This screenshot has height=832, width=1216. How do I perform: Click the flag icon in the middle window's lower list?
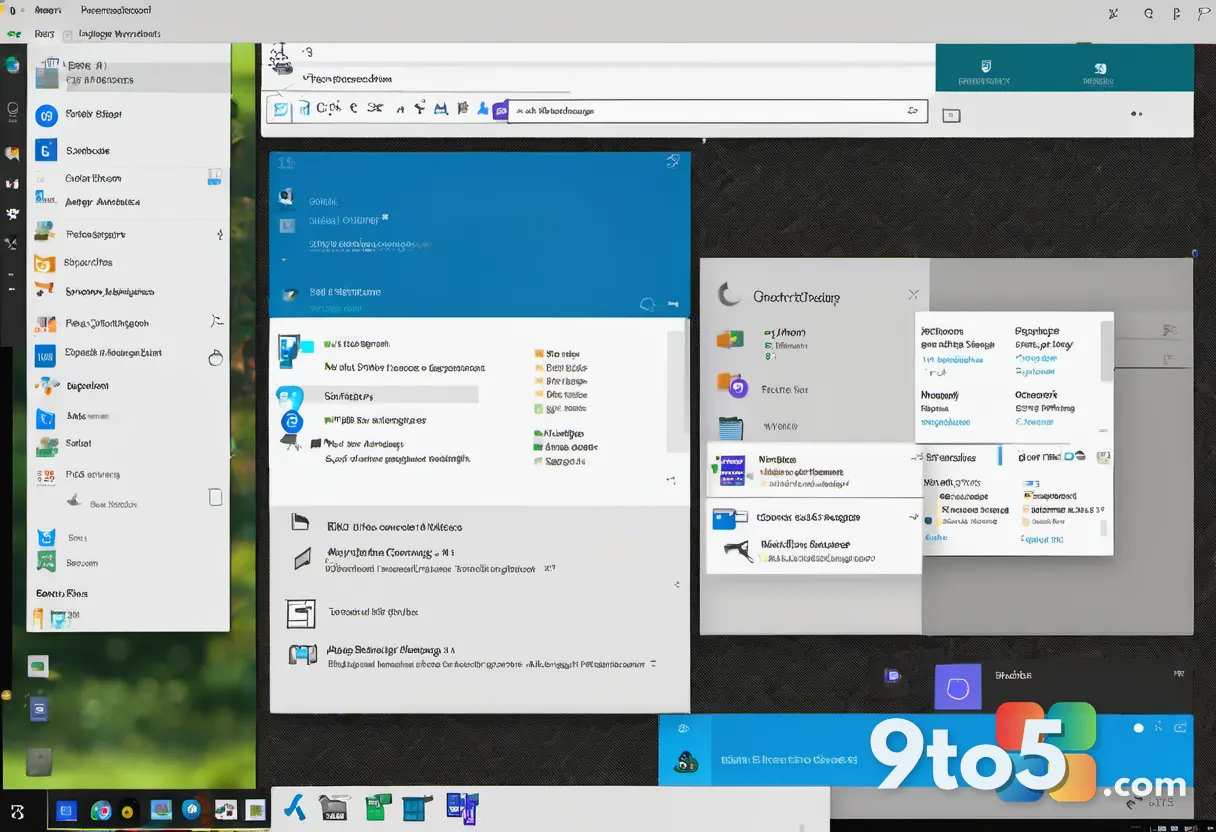(x=298, y=522)
